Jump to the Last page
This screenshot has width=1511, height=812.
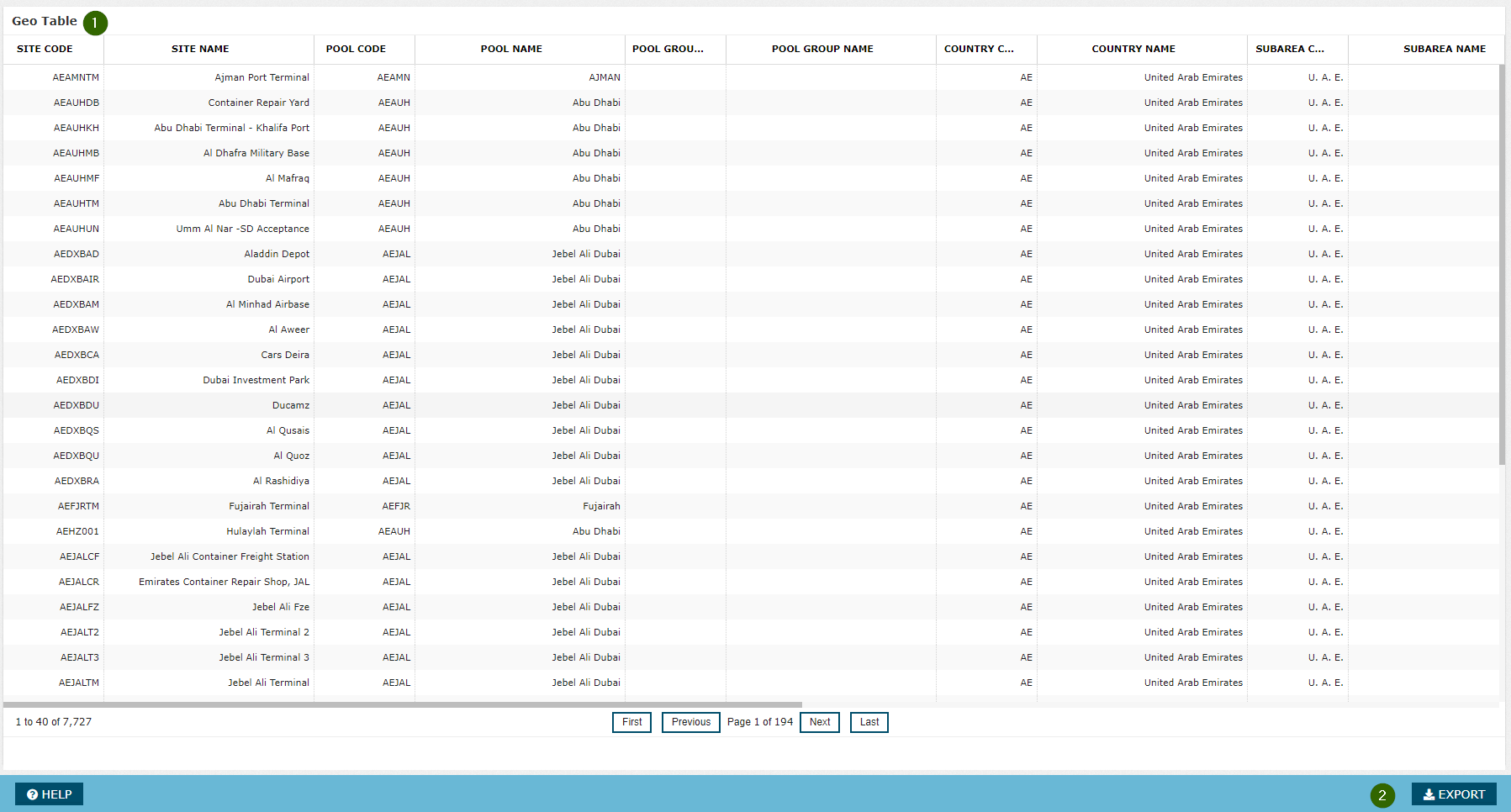coord(869,722)
